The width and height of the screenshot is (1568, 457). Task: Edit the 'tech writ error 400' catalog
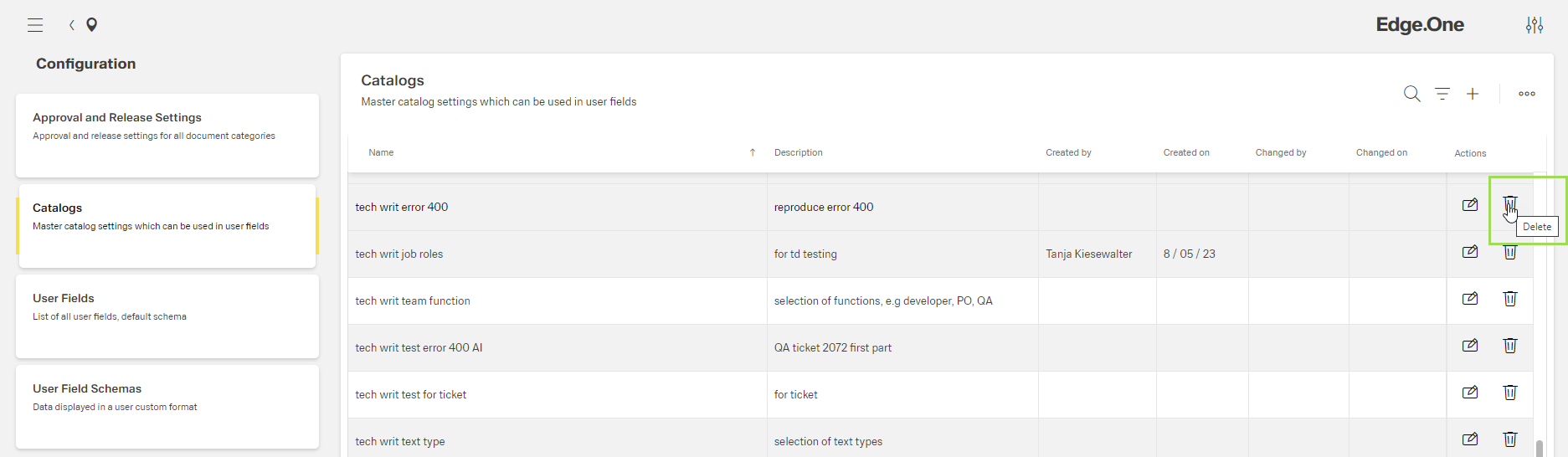tap(1469, 205)
